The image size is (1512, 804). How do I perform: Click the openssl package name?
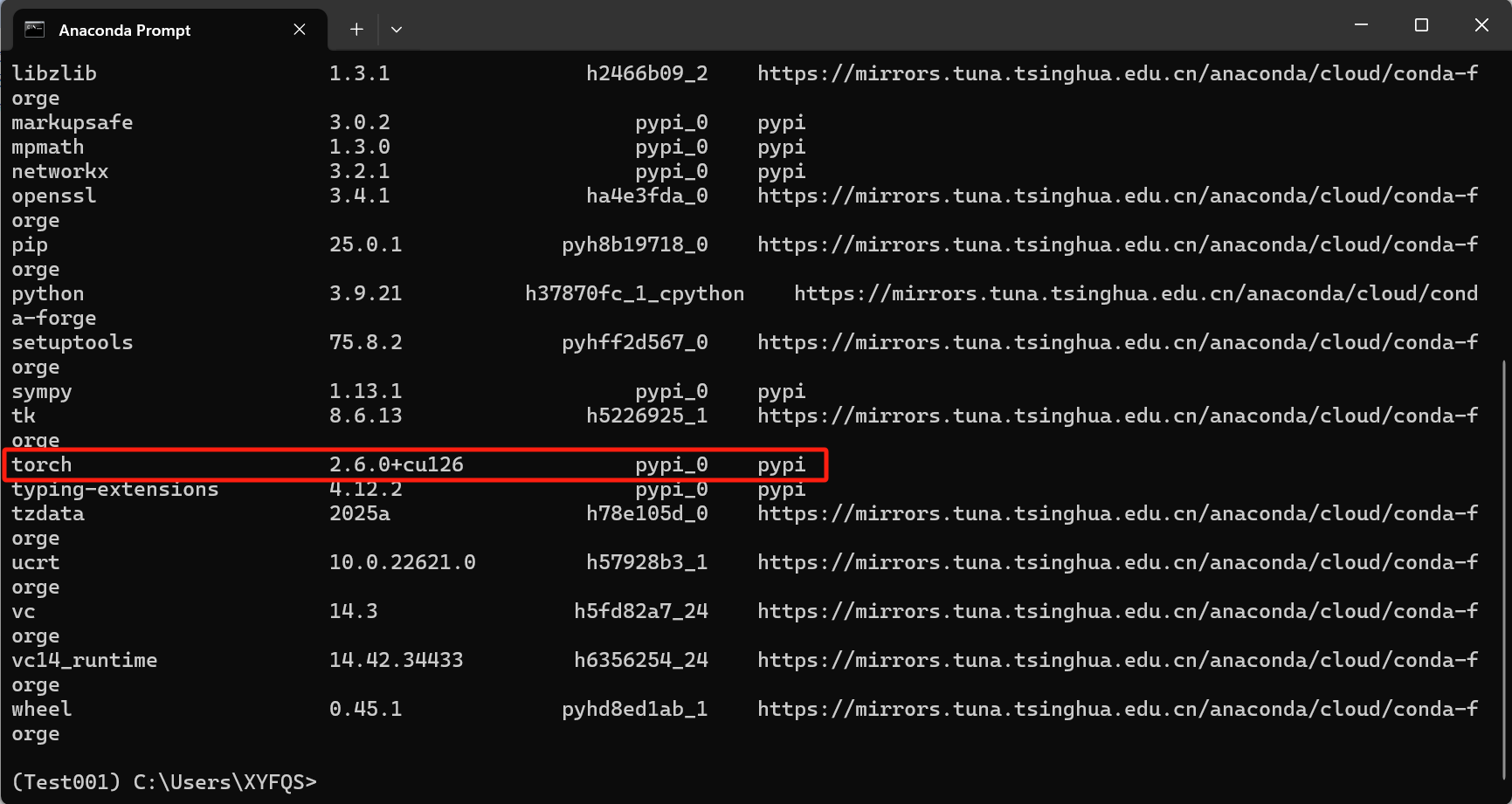(x=54, y=196)
